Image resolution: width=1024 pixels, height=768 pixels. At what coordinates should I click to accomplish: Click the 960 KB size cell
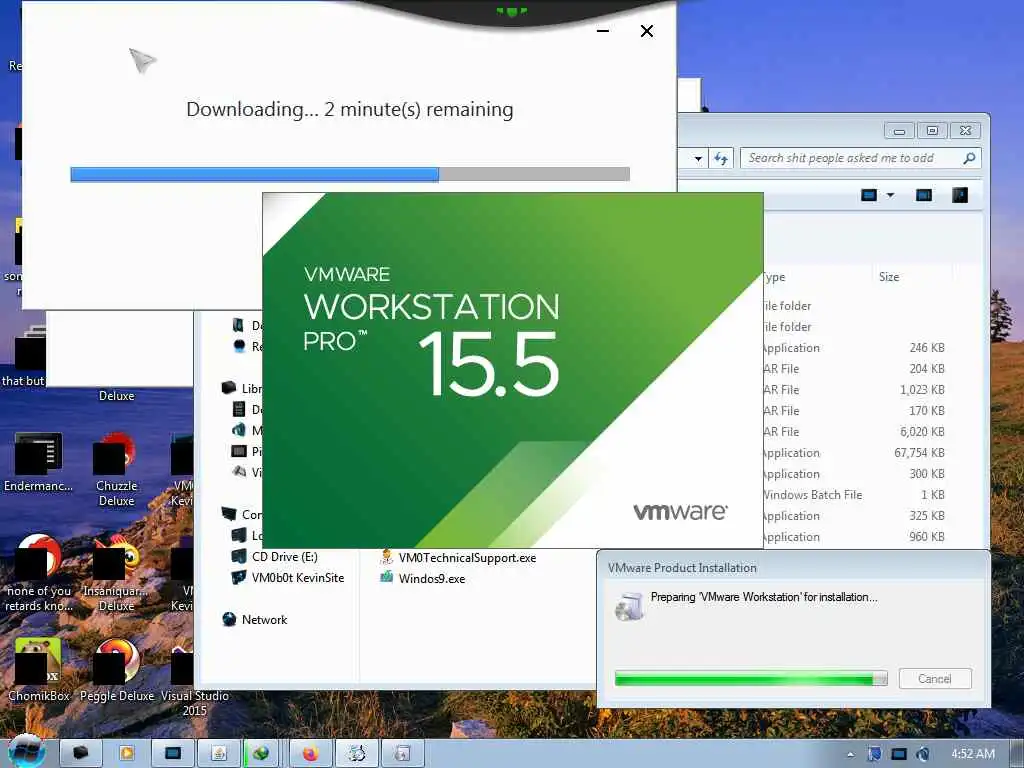pyautogui.click(x=927, y=536)
